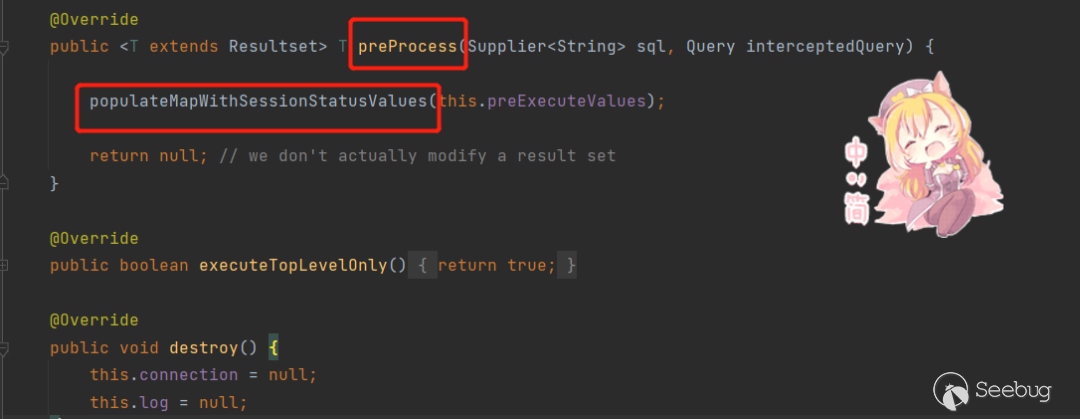Click the pink 中 character icon
This screenshot has width=1080, height=419.
[858, 151]
